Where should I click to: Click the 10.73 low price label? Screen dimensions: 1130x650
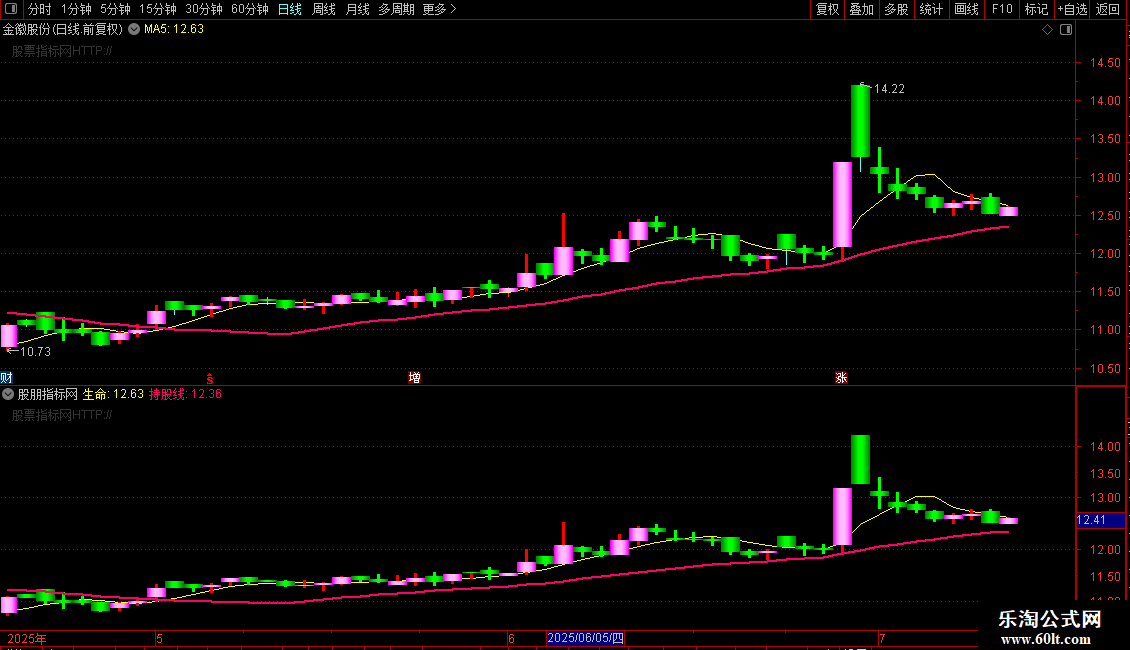tap(35, 352)
